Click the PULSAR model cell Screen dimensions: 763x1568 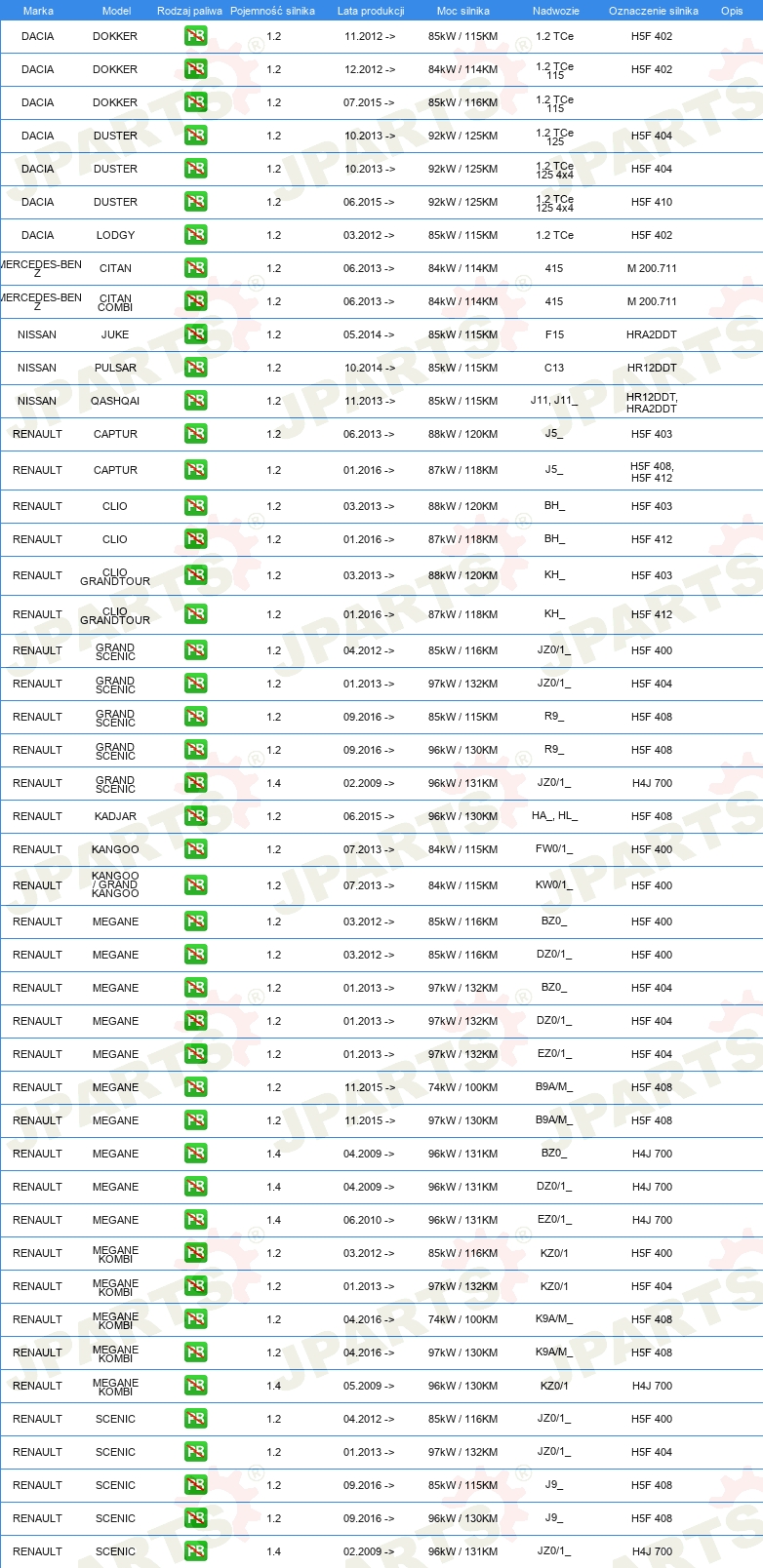tap(115, 369)
